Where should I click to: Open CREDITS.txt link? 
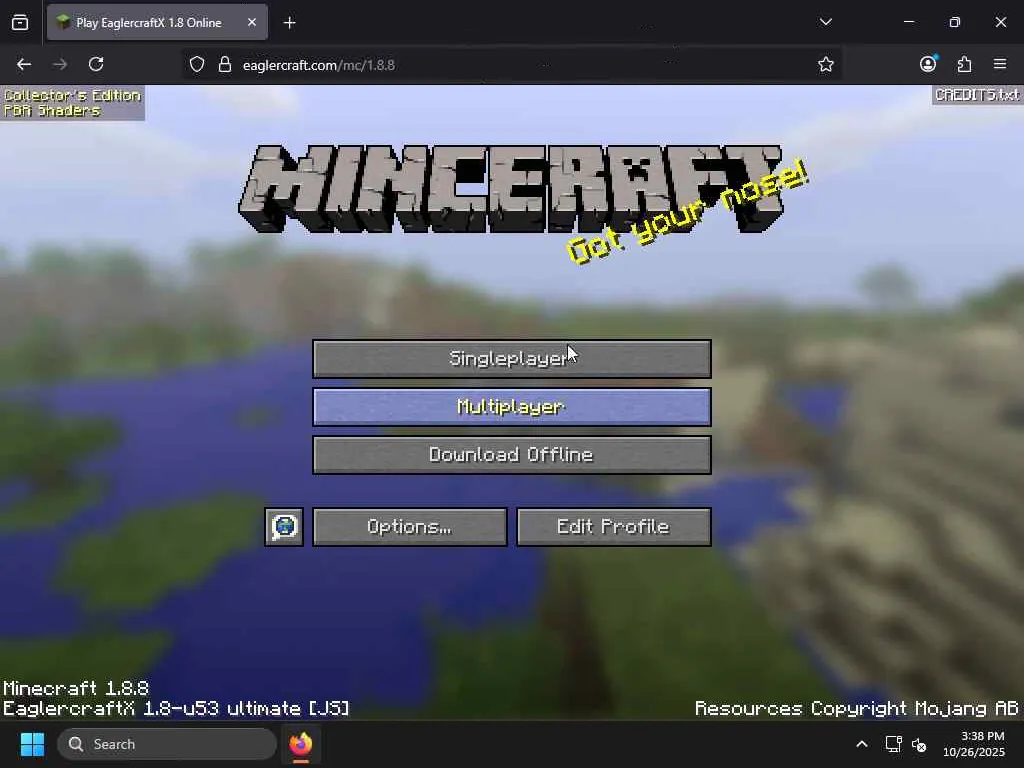click(977, 95)
